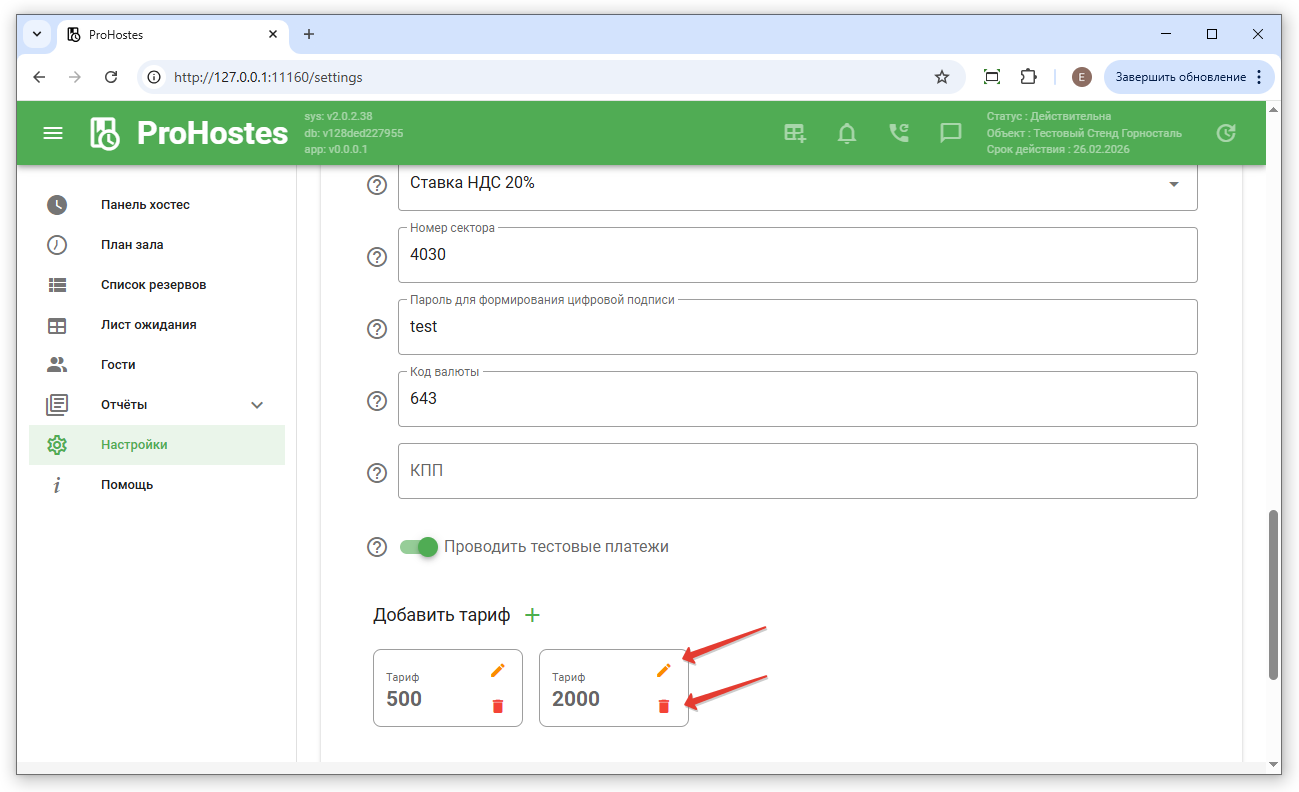Click the phone callback icon in header

[899, 133]
